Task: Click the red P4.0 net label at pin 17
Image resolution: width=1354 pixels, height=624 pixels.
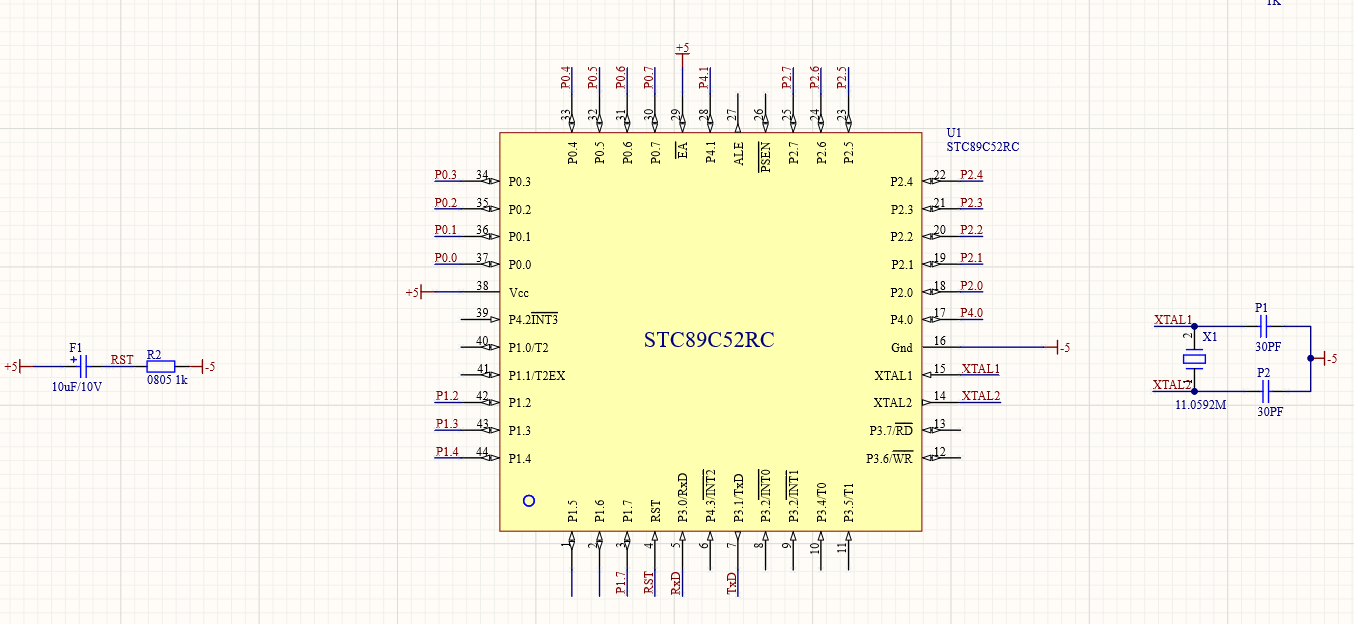Action: pyautogui.click(x=972, y=313)
